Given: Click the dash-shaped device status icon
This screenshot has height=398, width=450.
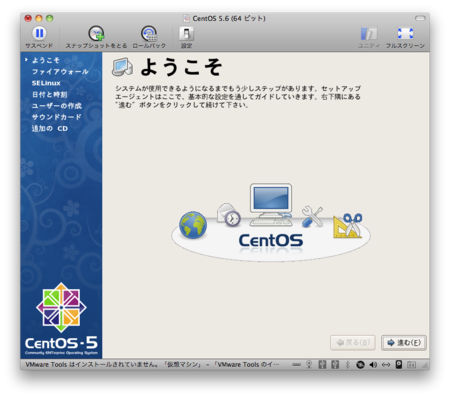Looking at the screenshot, I should tap(296, 365).
